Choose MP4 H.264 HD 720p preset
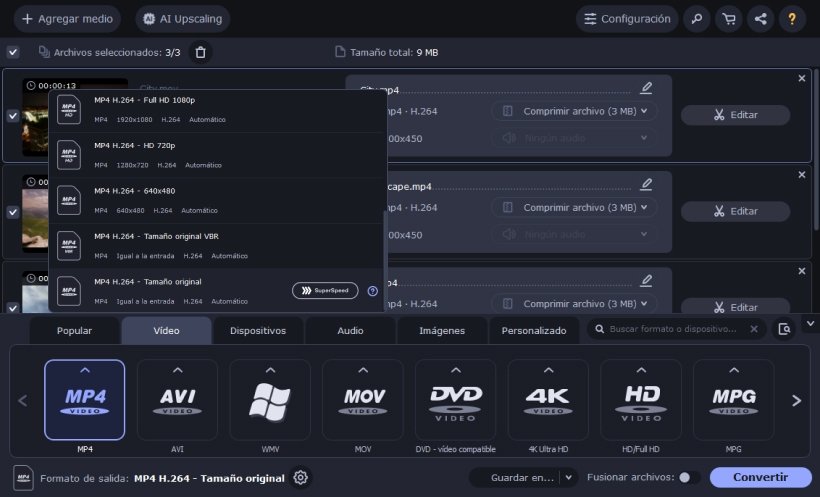The width and height of the screenshot is (820, 497). coord(216,155)
